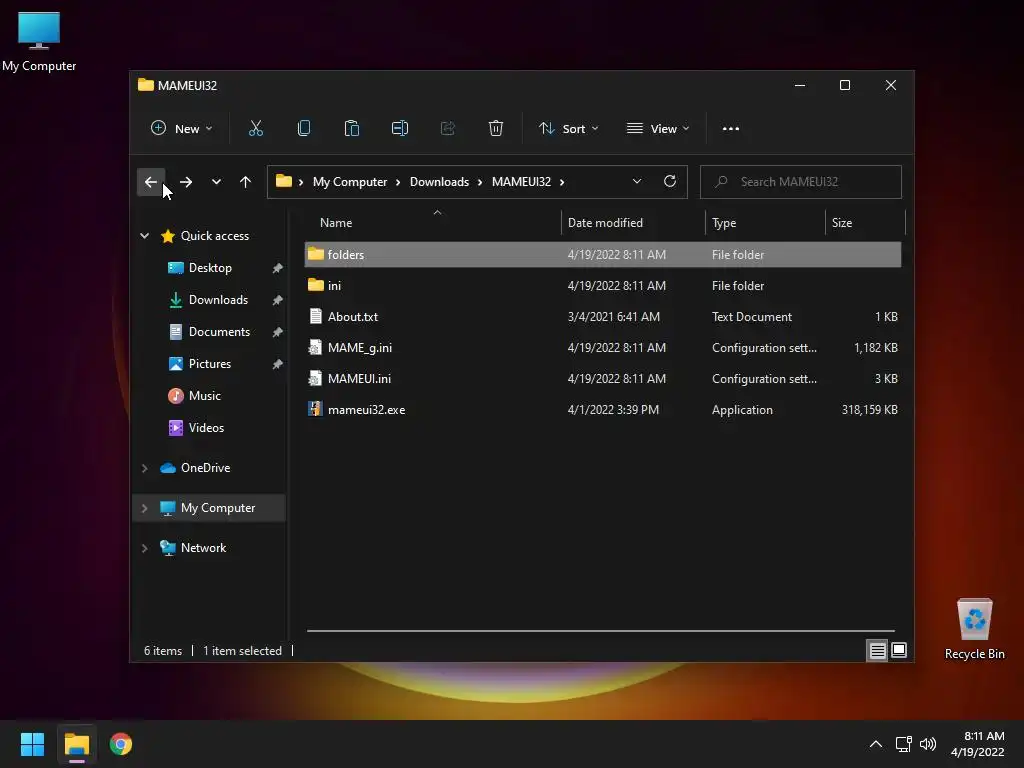This screenshot has height=768, width=1024.
Task: Open the My Computer desktop icon
Action: (x=39, y=41)
